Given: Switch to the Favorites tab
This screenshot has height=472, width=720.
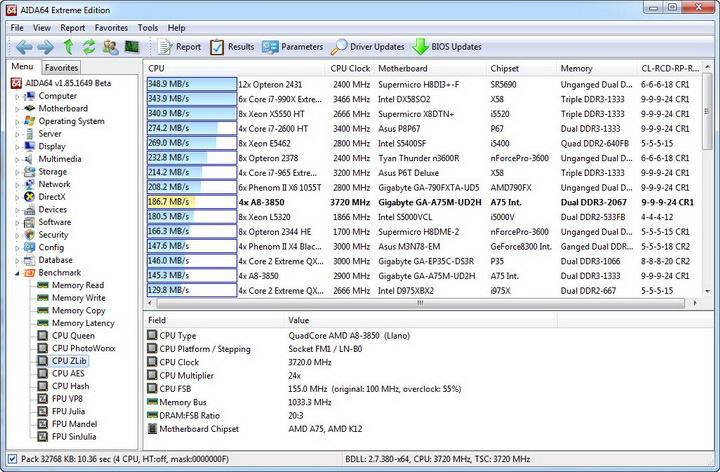Looking at the screenshot, I should [62, 67].
